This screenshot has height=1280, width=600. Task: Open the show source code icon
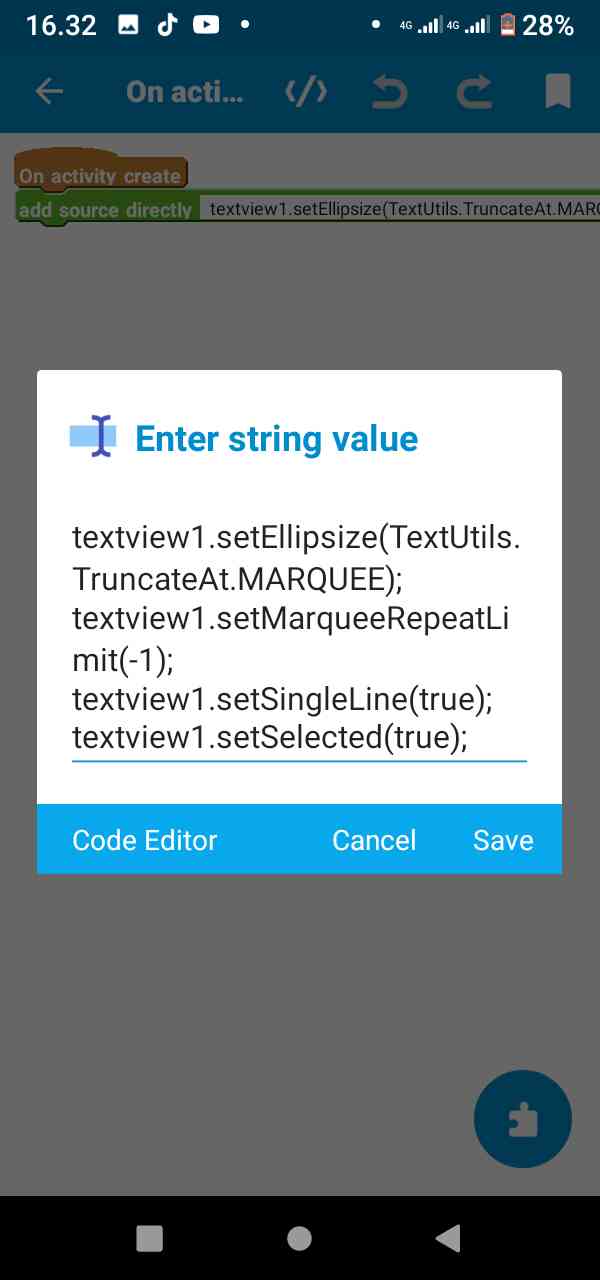(306, 92)
